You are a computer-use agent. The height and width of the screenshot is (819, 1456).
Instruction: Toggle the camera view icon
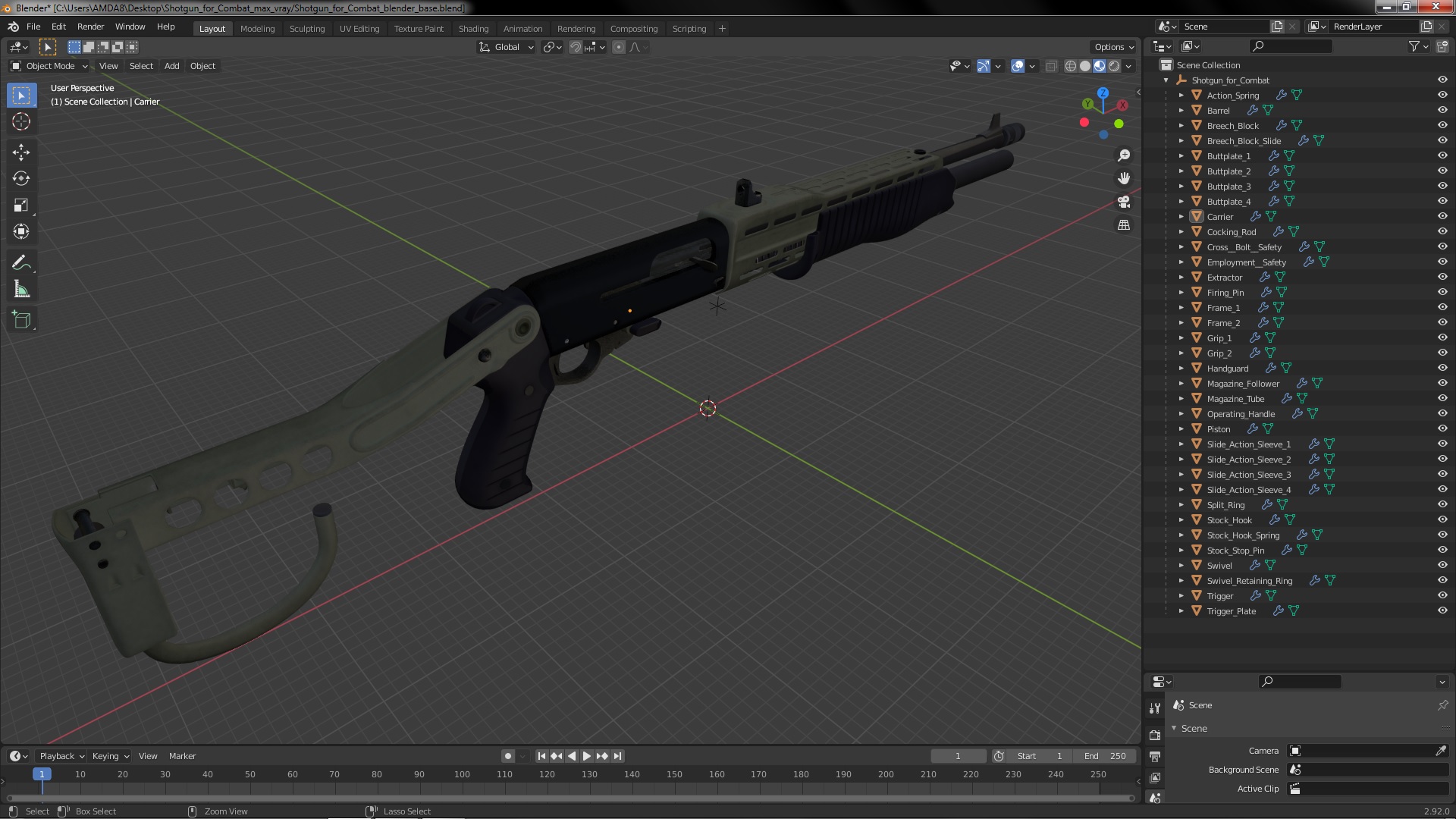[1124, 202]
